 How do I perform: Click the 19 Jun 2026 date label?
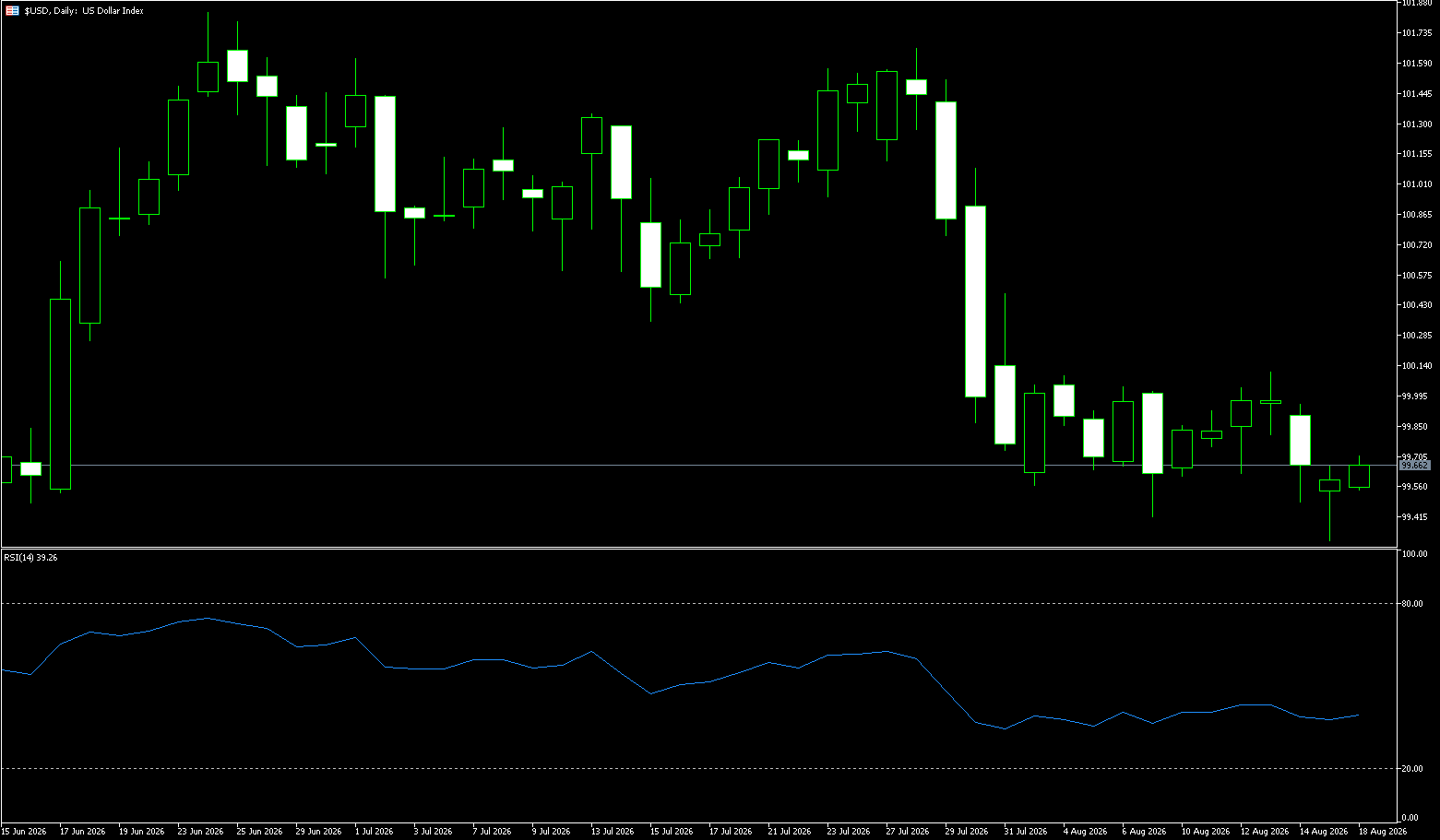pyautogui.click(x=141, y=832)
